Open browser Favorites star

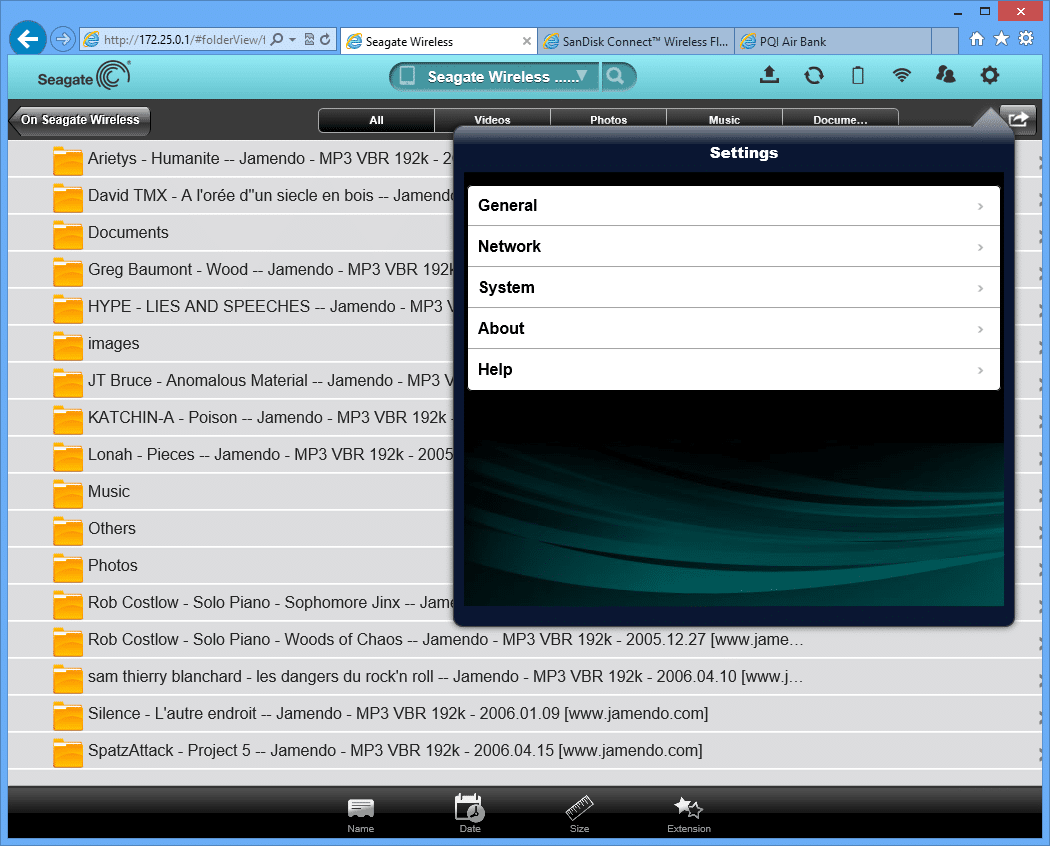[x=1001, y=39]
